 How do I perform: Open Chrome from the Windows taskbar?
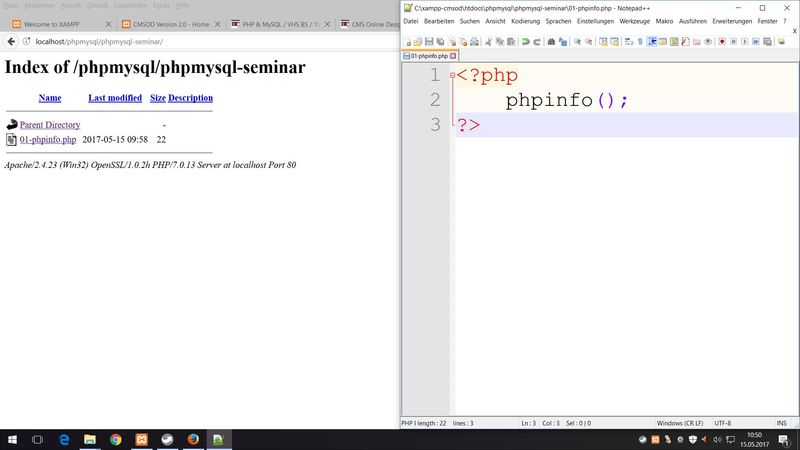[115, 439]
